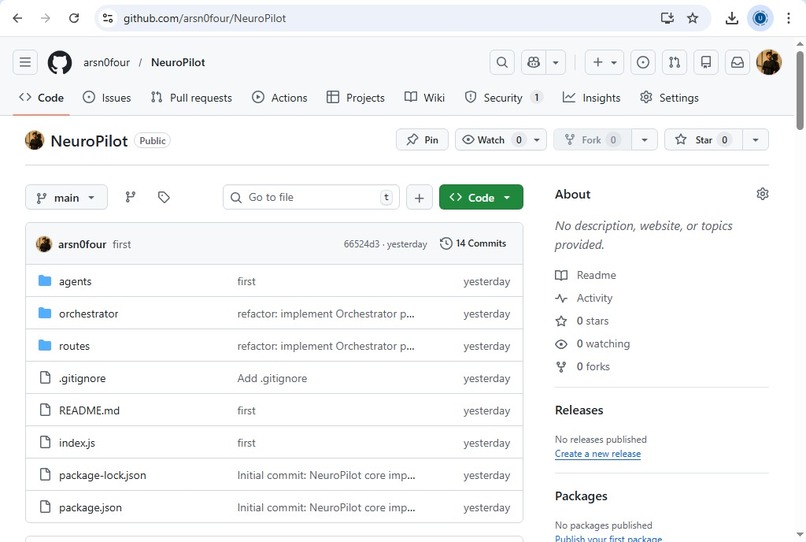This screenshot has width=806, height=542.
Task: Open the Activity link in About
Action: [584, 298]
